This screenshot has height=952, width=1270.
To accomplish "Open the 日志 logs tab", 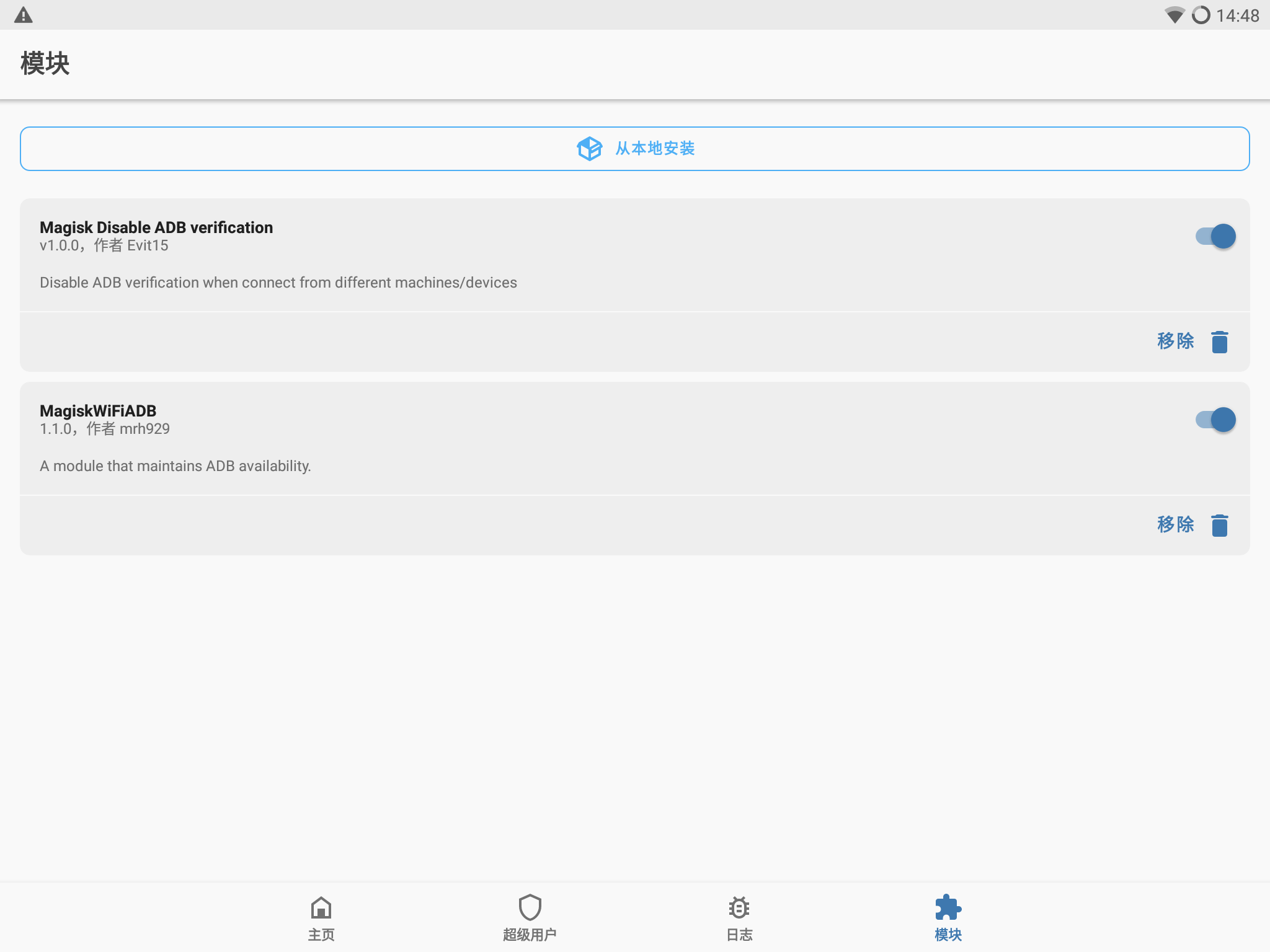I will pos(739,919).
